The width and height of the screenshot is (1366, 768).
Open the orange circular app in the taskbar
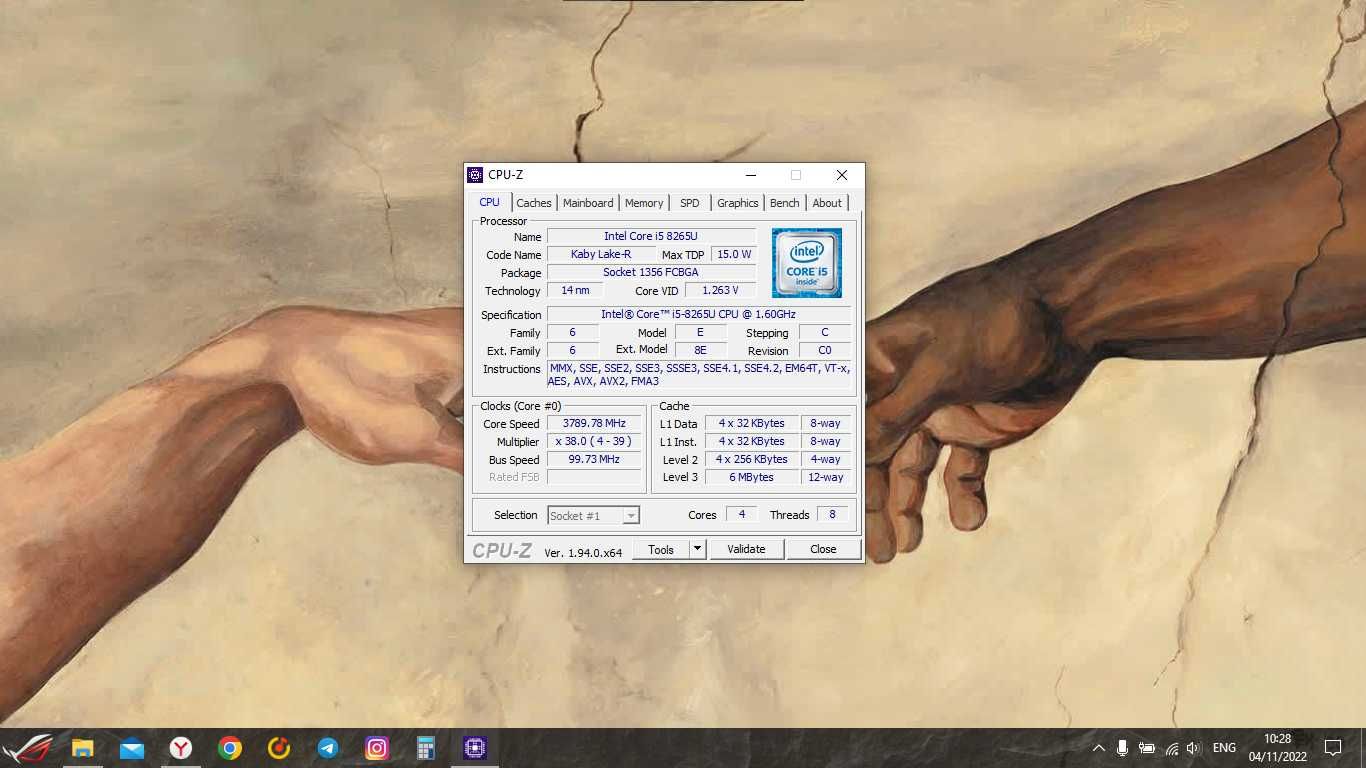coord(279,748)
